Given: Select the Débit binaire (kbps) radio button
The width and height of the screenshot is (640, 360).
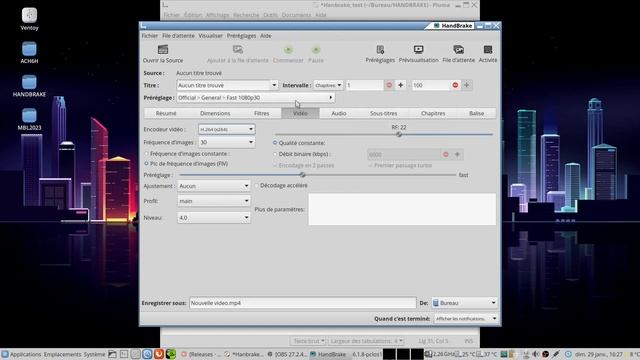Looking at the screenshot, I should pos(275,154).
